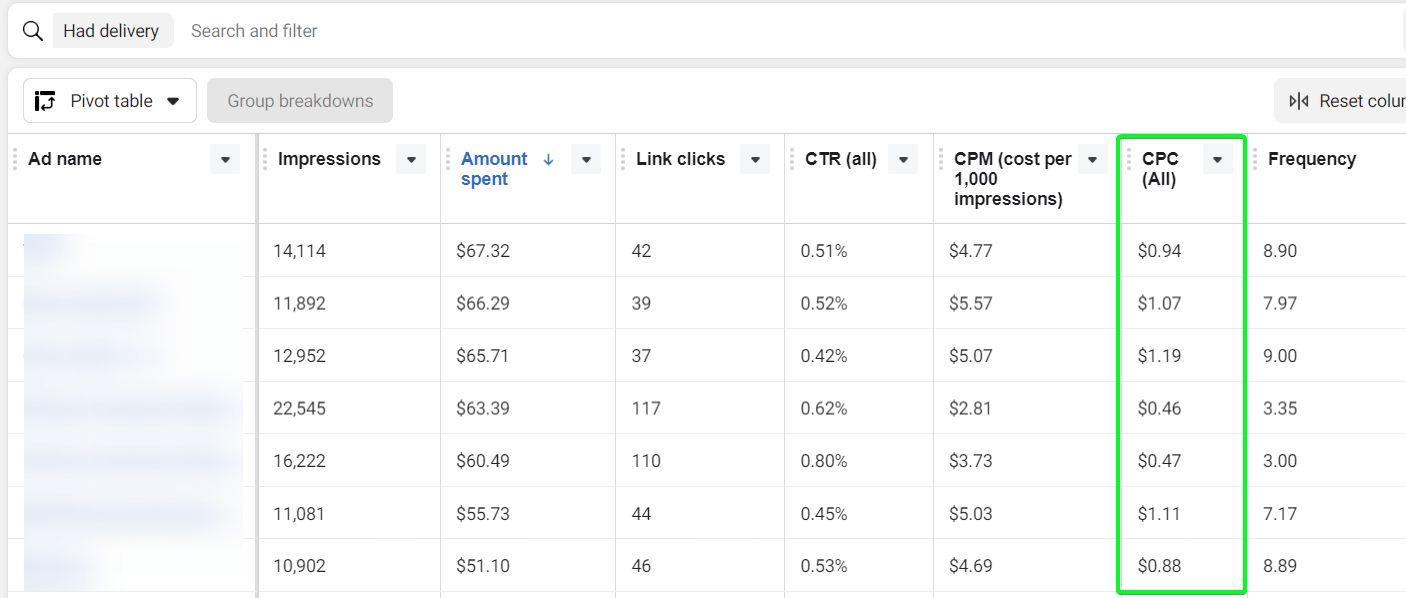Click the search magnifier icon

33,31
